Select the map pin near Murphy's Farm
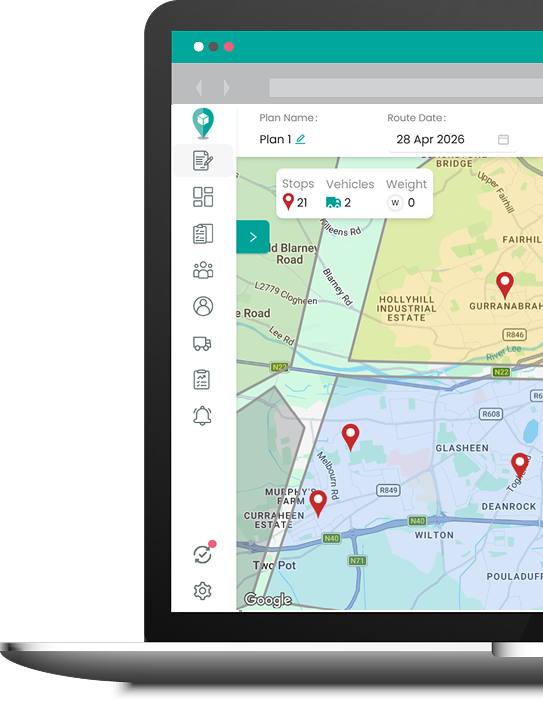 tap(318, 504)
